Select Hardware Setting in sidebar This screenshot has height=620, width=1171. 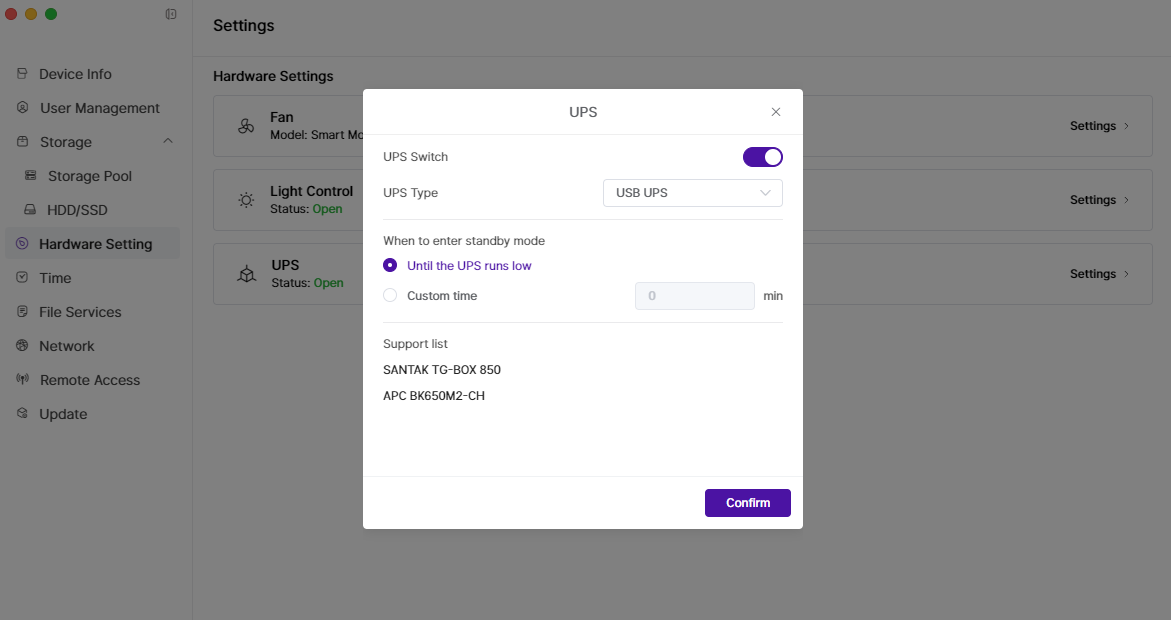pyautogui.click(x=93, y=244)
